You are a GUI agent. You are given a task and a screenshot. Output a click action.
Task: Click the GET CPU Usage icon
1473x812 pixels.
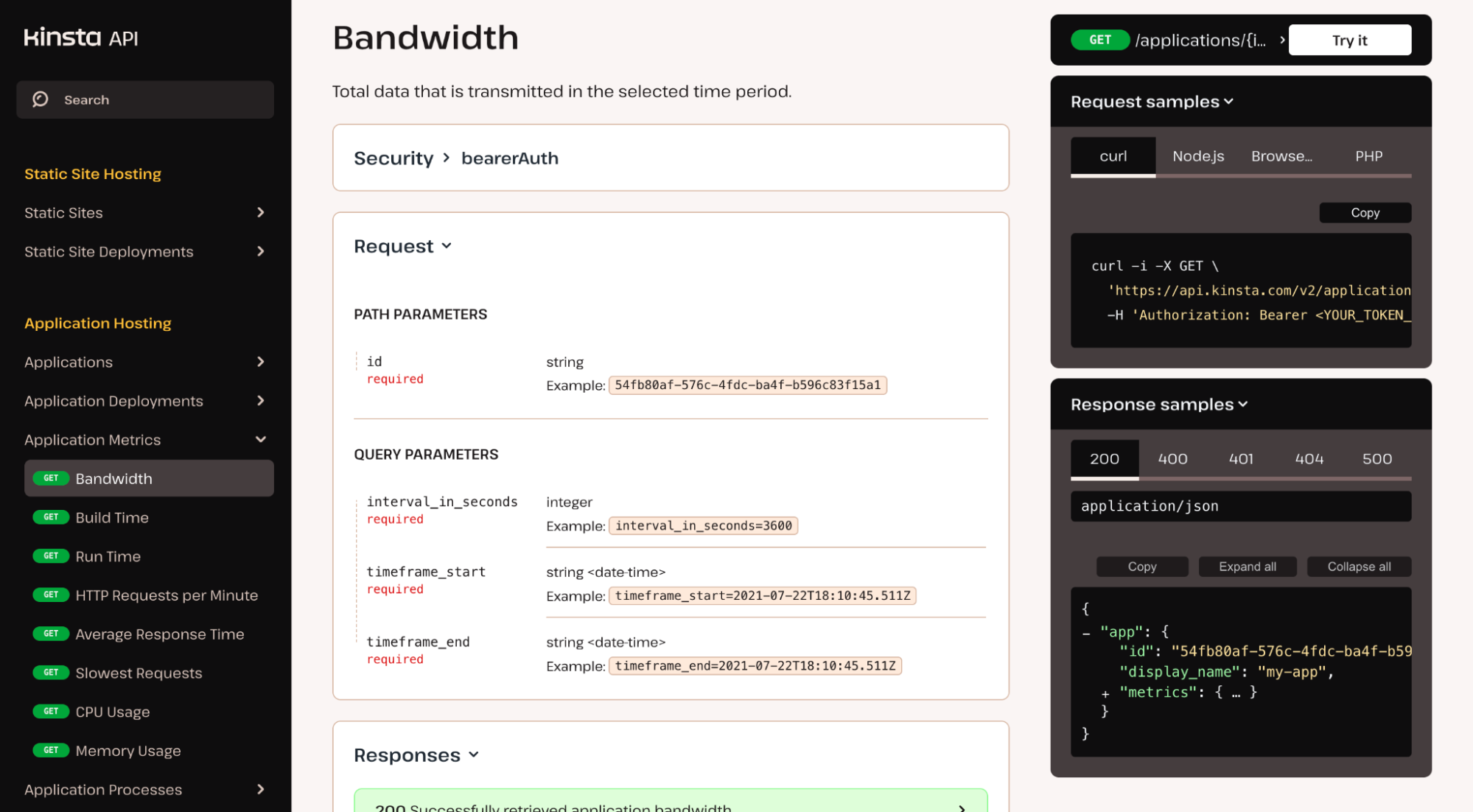point(50,712)
